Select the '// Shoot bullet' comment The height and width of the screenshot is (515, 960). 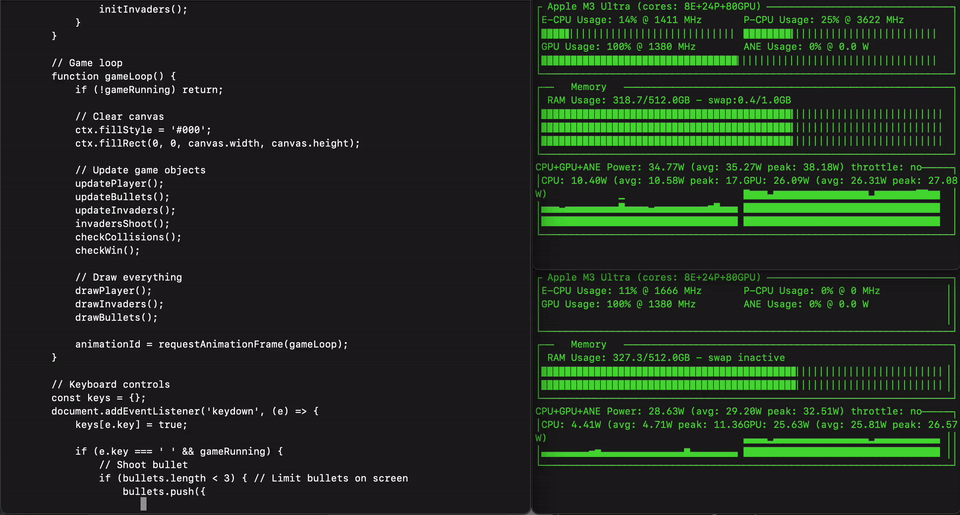pos(143,465)
